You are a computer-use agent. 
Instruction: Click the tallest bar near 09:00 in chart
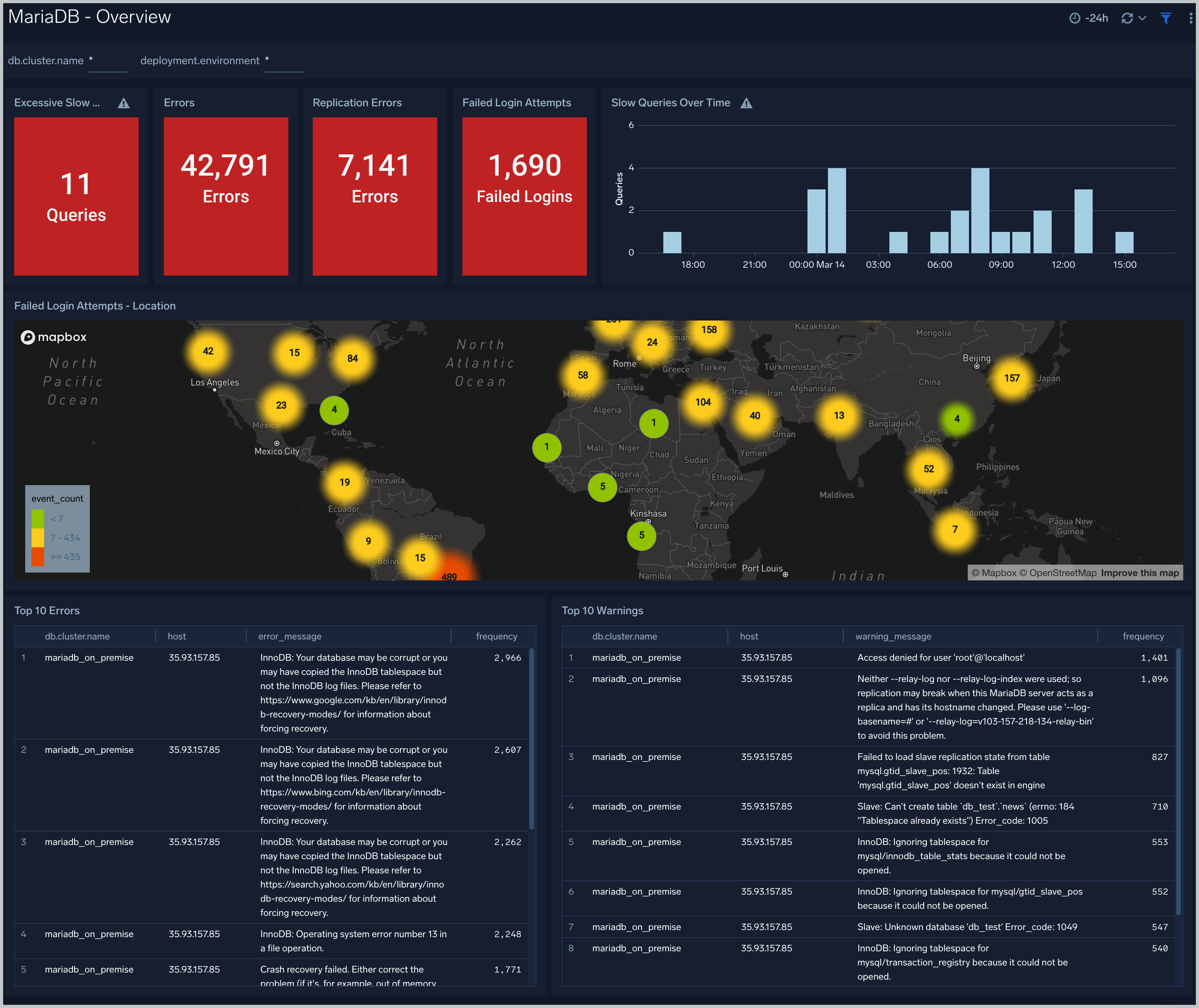coord(980,210)
